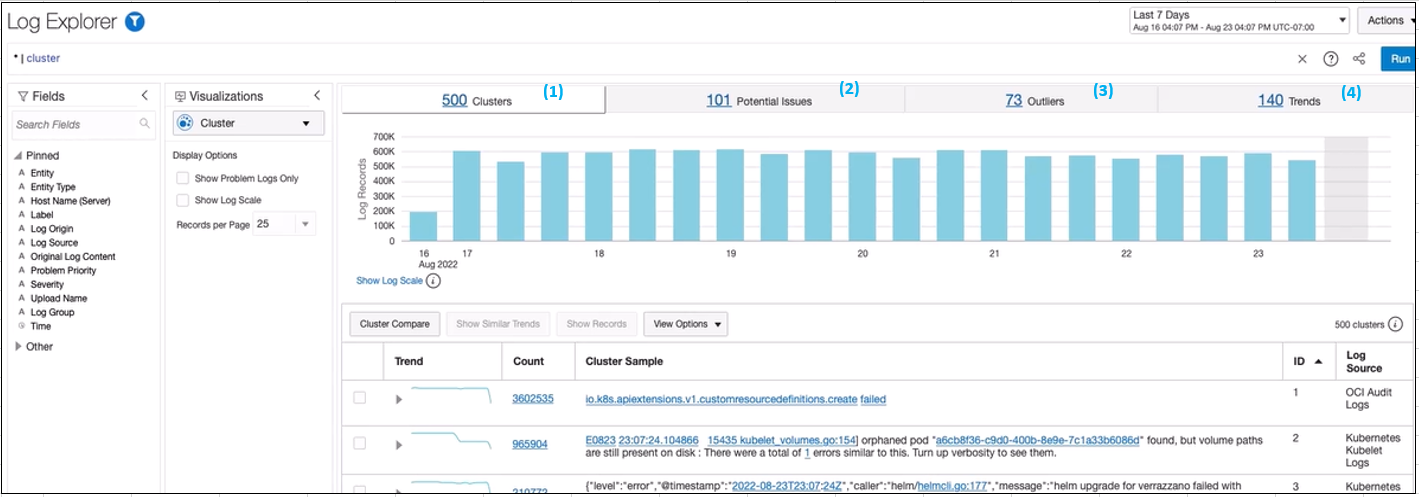Open the count link 965904

coord(530,444)
